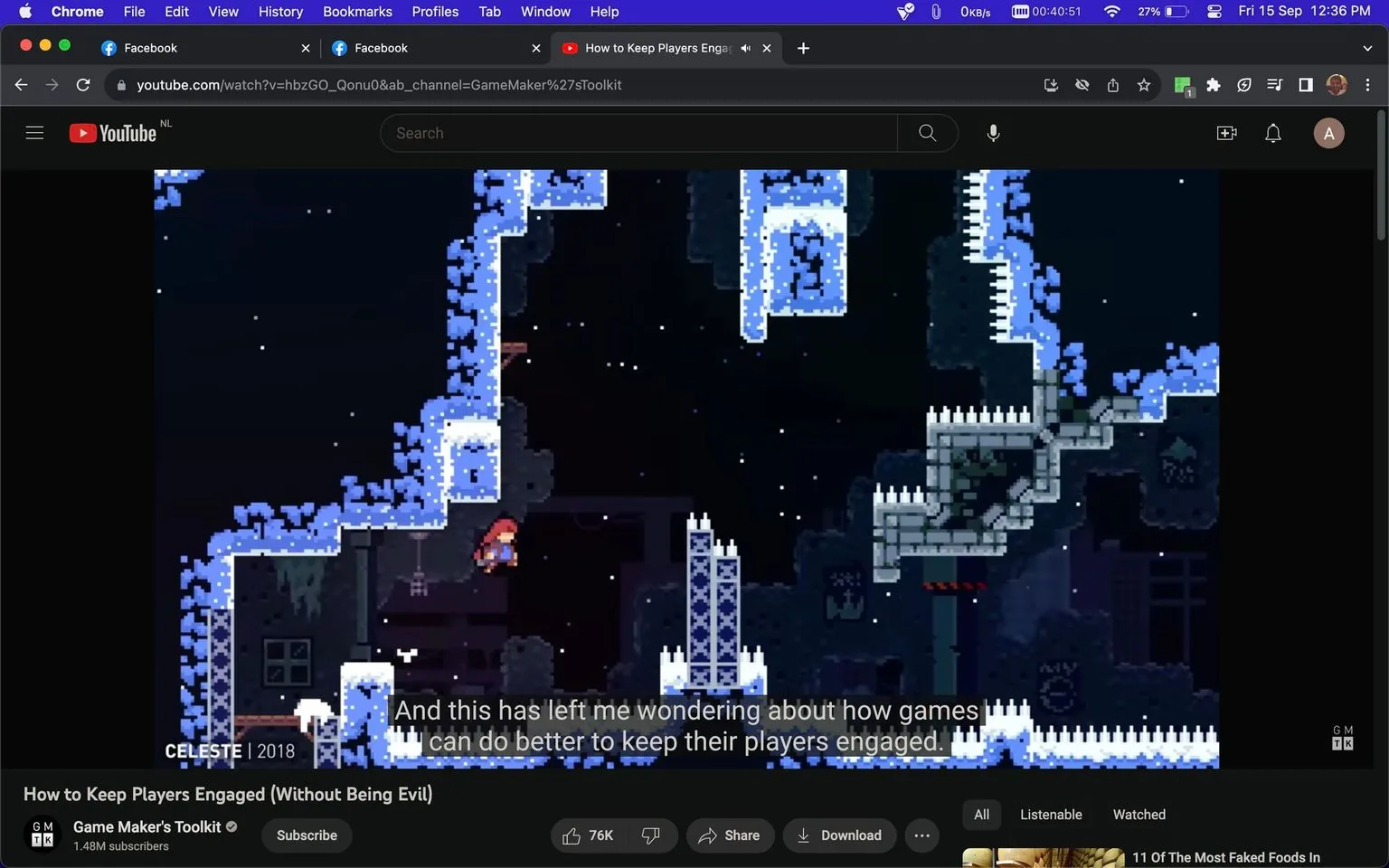Open the YouTube guide hamburger menu

(34, 132)
